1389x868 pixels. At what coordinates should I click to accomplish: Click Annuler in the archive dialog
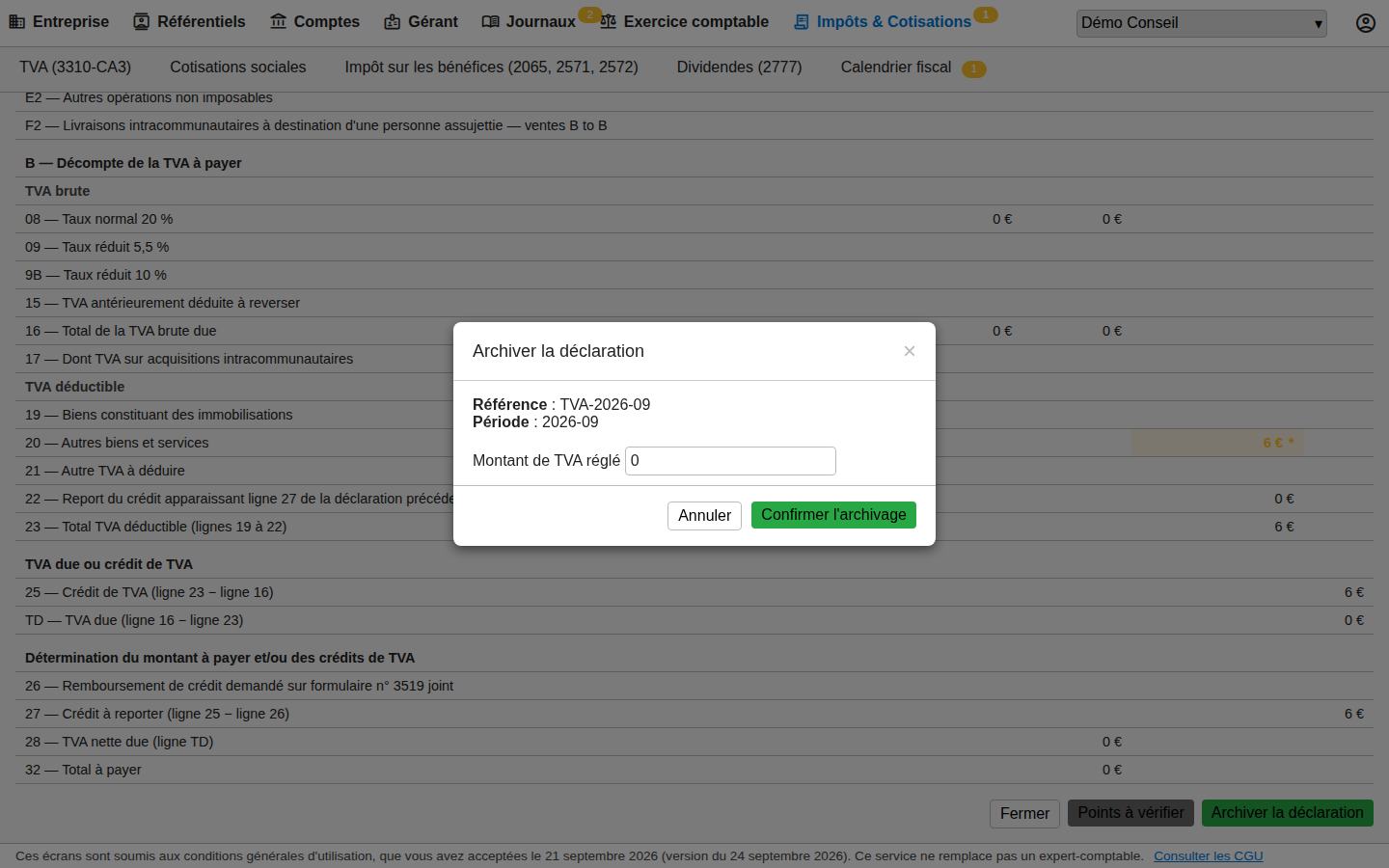(704, 516)
